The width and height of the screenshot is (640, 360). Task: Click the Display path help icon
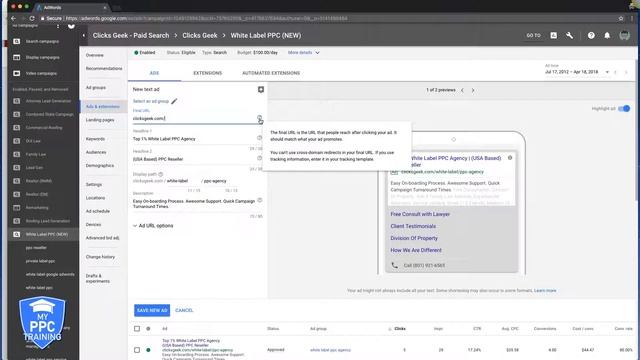[160, 174]
